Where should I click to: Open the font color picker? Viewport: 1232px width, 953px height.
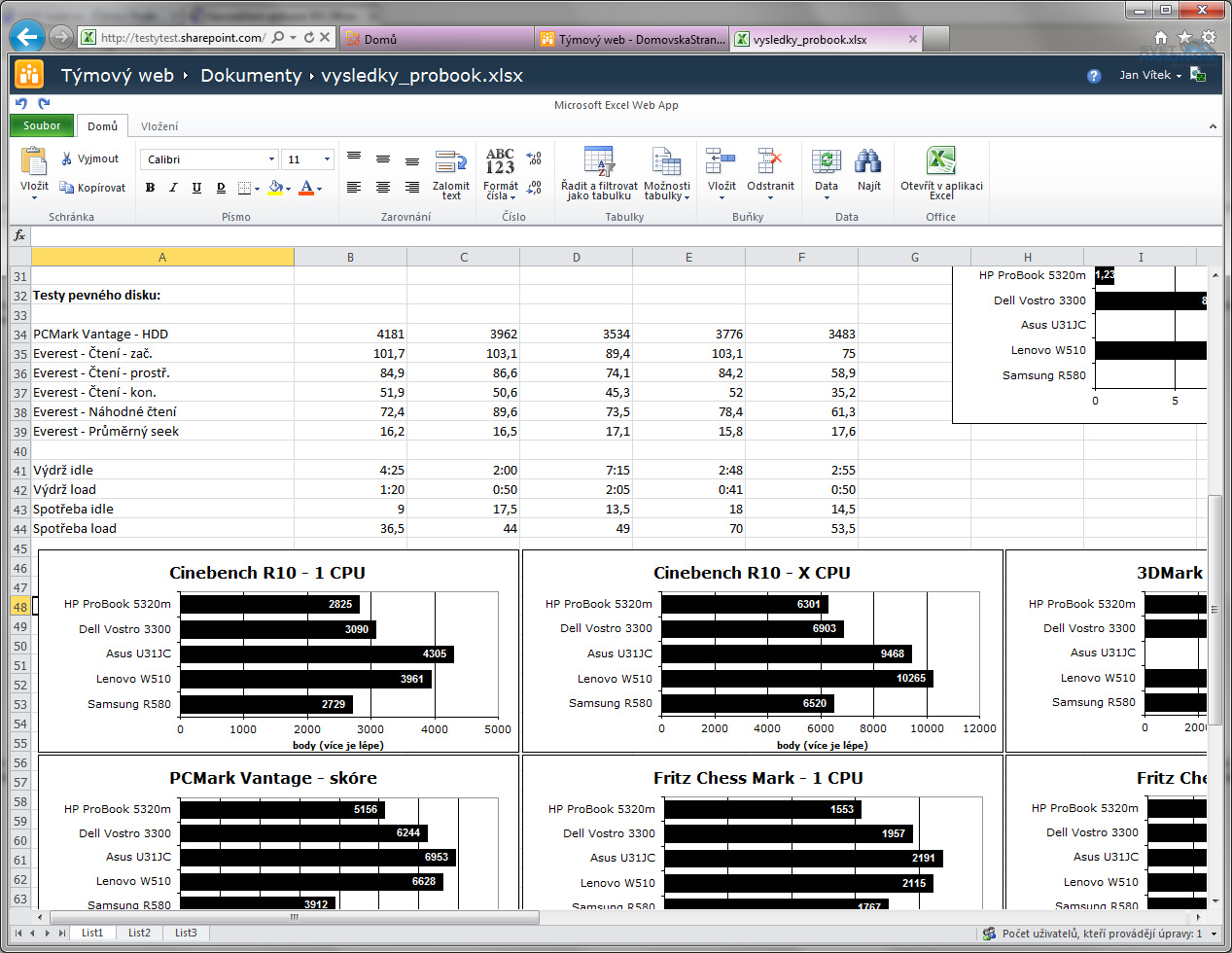click(x=308, y=189)
